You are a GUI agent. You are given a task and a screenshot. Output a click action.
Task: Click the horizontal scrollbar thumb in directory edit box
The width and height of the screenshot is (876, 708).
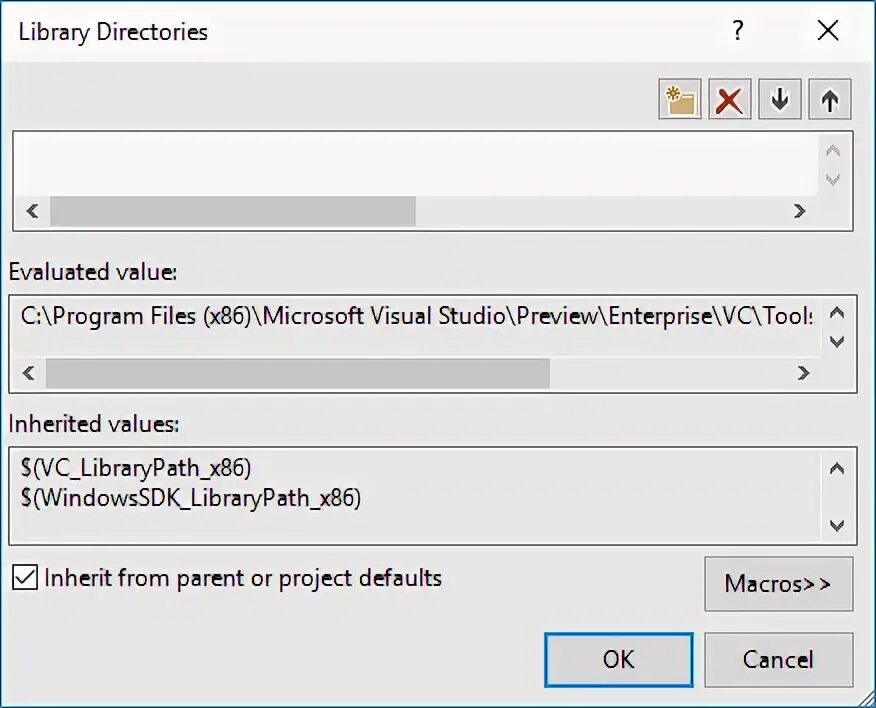[233, 211]
